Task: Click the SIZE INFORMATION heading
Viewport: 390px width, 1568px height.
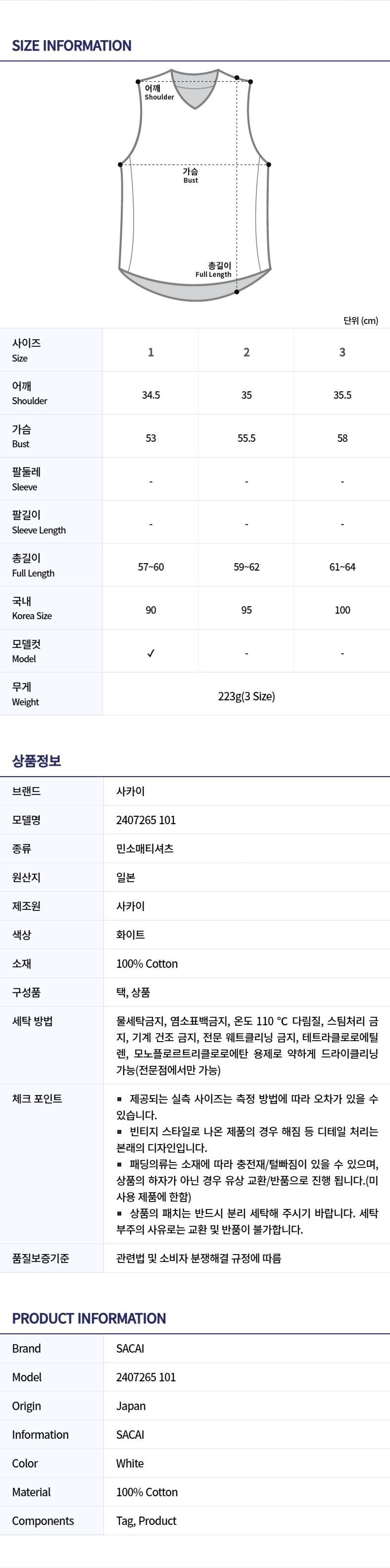Action: (x=72, y=46)
